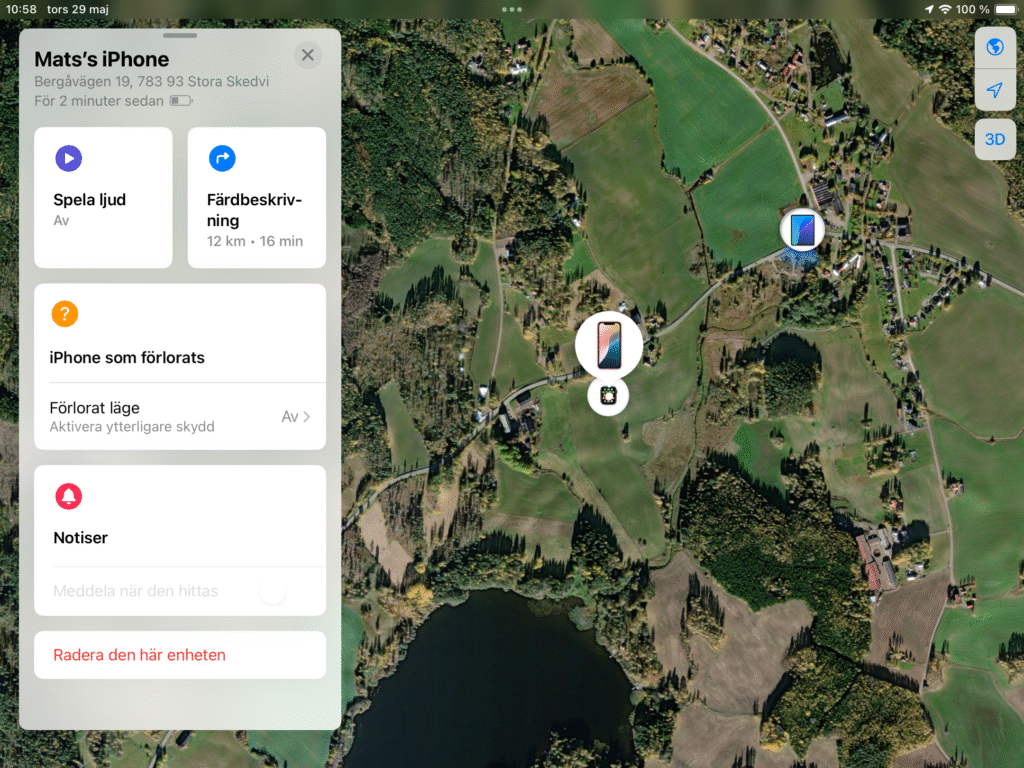Tap the battery indicator in status bar
1024x768 pixels.
1005,9
